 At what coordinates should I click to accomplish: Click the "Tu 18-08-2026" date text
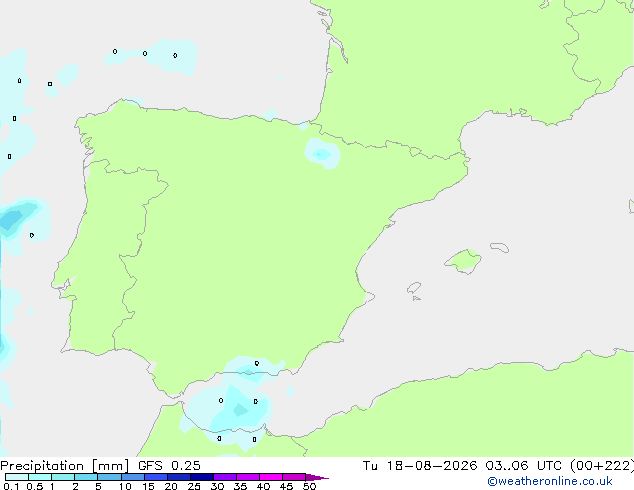coord(420,466)
